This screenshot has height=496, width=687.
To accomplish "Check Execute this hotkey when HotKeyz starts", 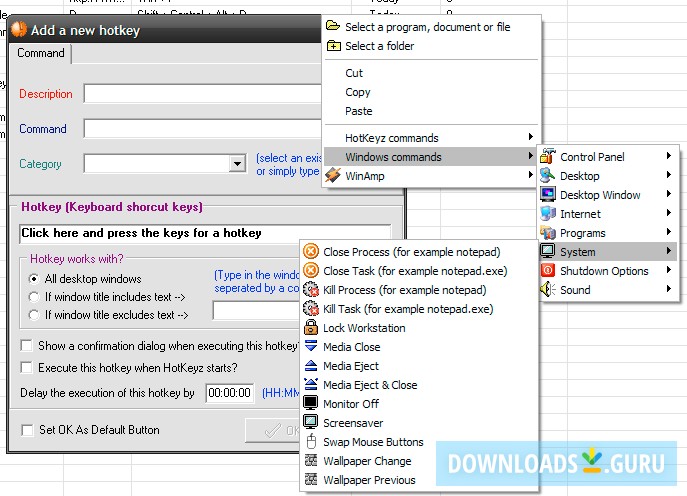I will [27, 367].
